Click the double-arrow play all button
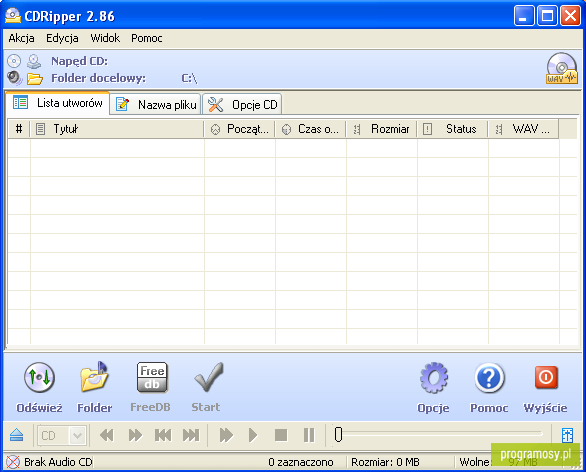Viewport: 586px width, 472px height. click(x=226, y=435)
